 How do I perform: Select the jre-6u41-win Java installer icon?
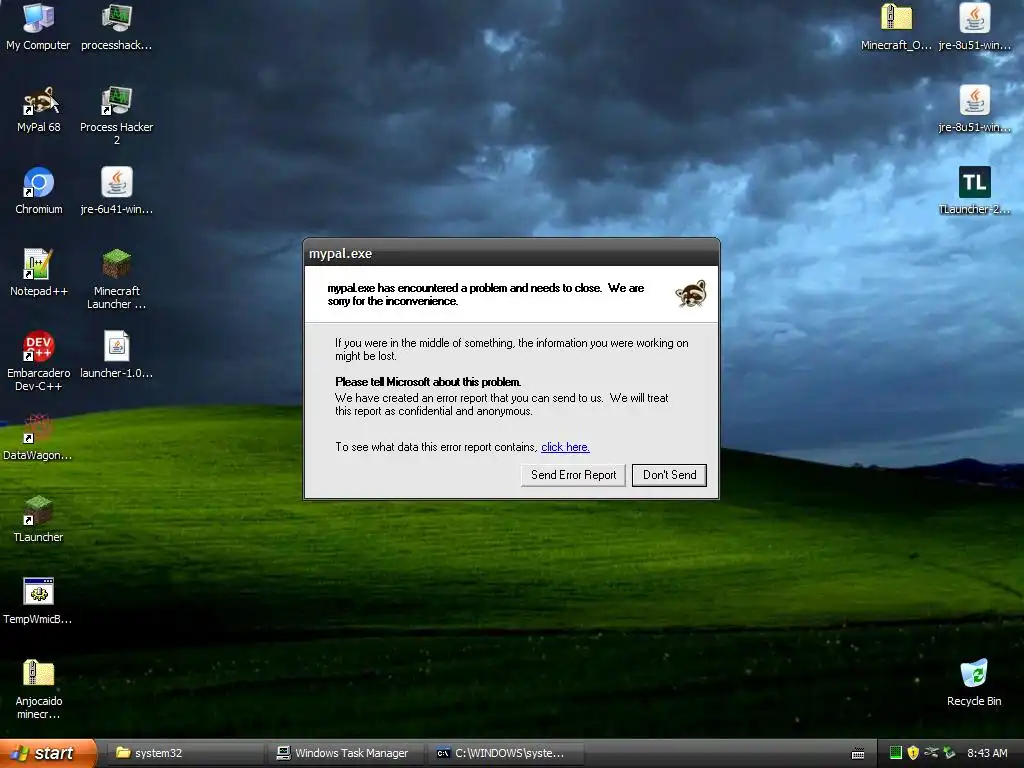tap(116, 191)
